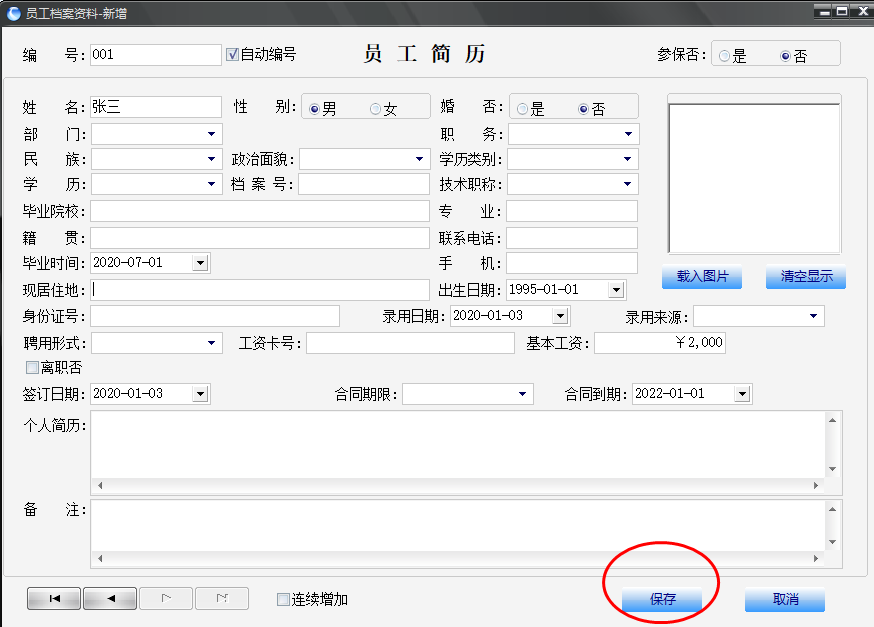Expand the 录用来源 dropdown
Viewport: 874px width, 627px height.
813,316
